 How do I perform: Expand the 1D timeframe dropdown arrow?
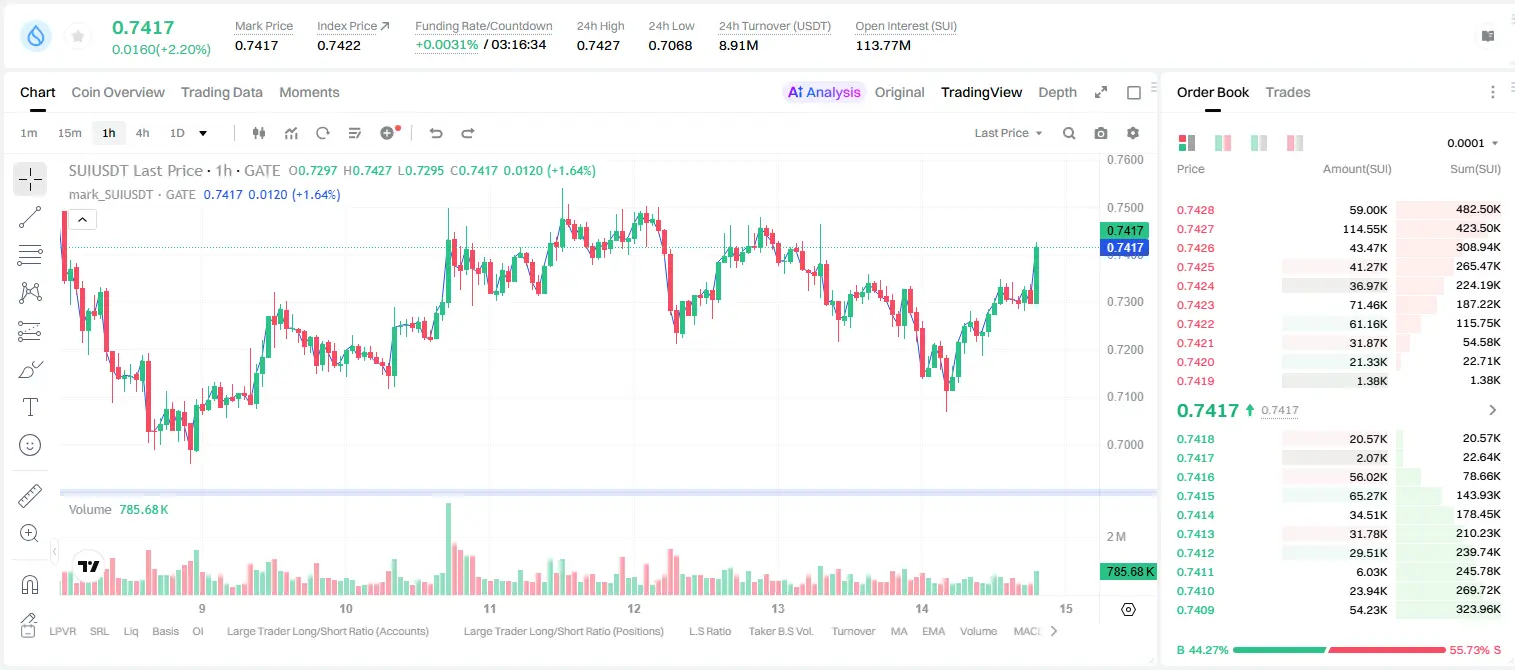point(203,133)
